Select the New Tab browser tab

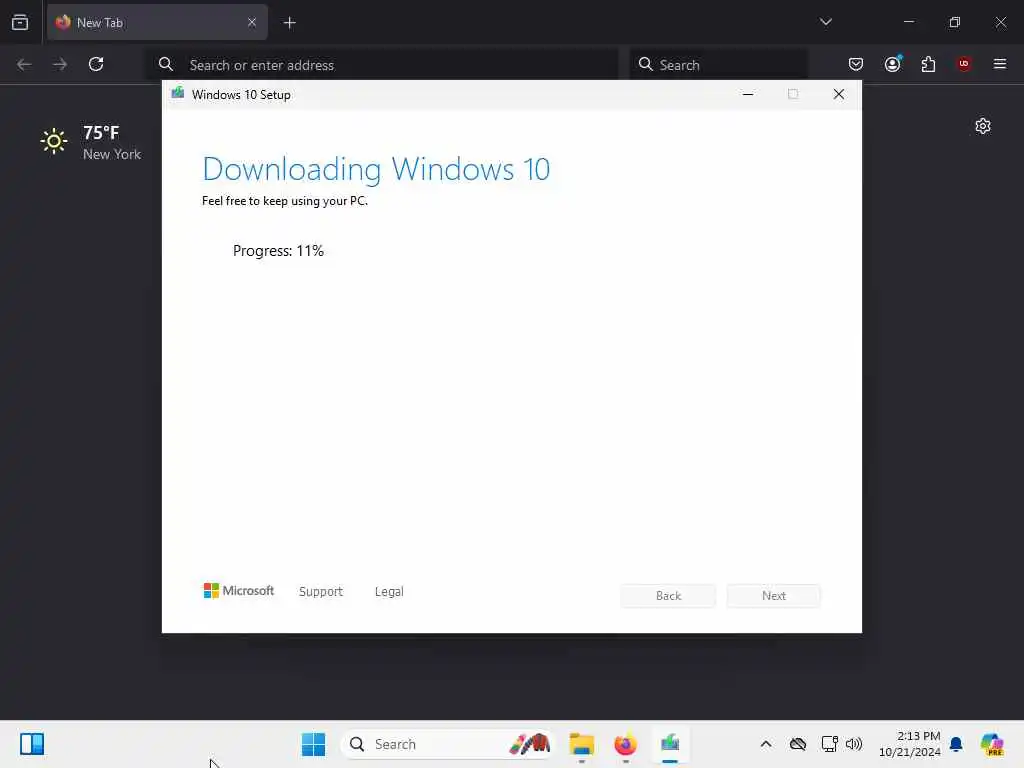coord(157,22)
